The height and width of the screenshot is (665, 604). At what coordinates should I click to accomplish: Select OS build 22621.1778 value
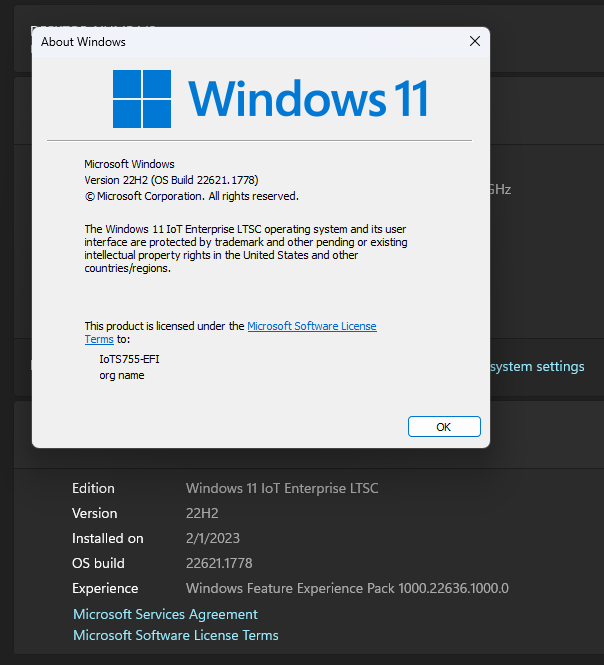point(219,563)
